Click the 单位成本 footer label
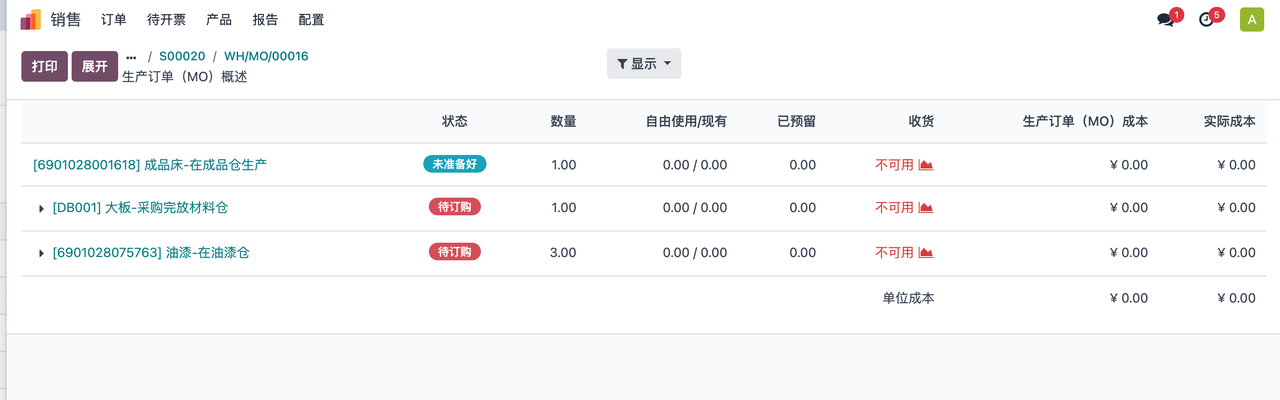Screen dimensions: 1280x400 click(x=908, y=298)
